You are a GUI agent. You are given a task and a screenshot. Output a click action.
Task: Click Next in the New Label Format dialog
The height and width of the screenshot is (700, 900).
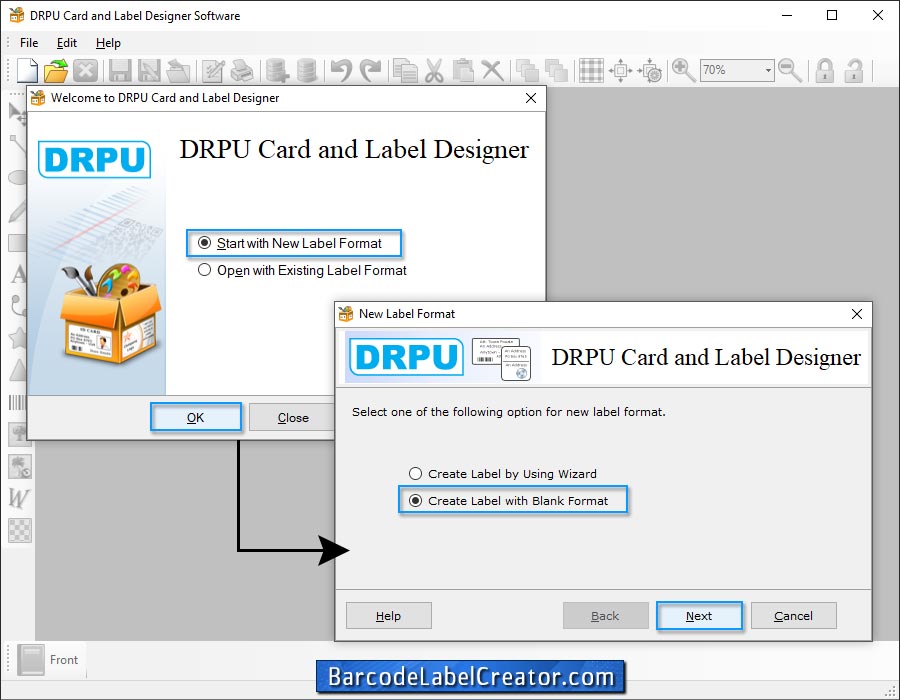(x=699, y=616)
